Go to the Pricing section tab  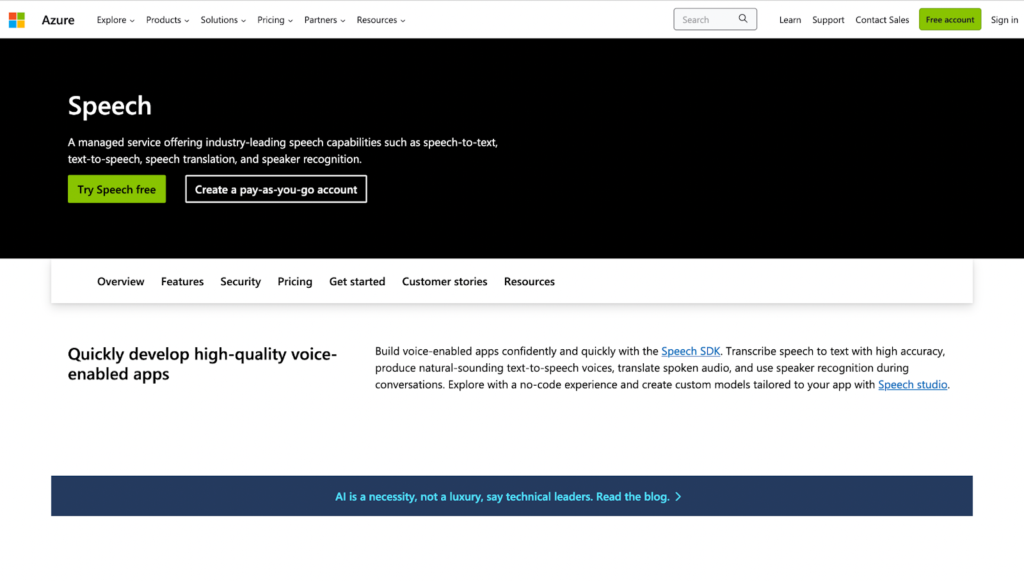click(x=295, y=282)
